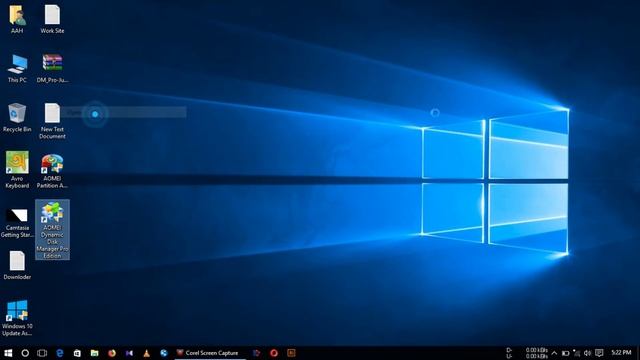This screenshot has height=360, width=640.
Task: Select the New Text Document icon
Action: [52, 121]
